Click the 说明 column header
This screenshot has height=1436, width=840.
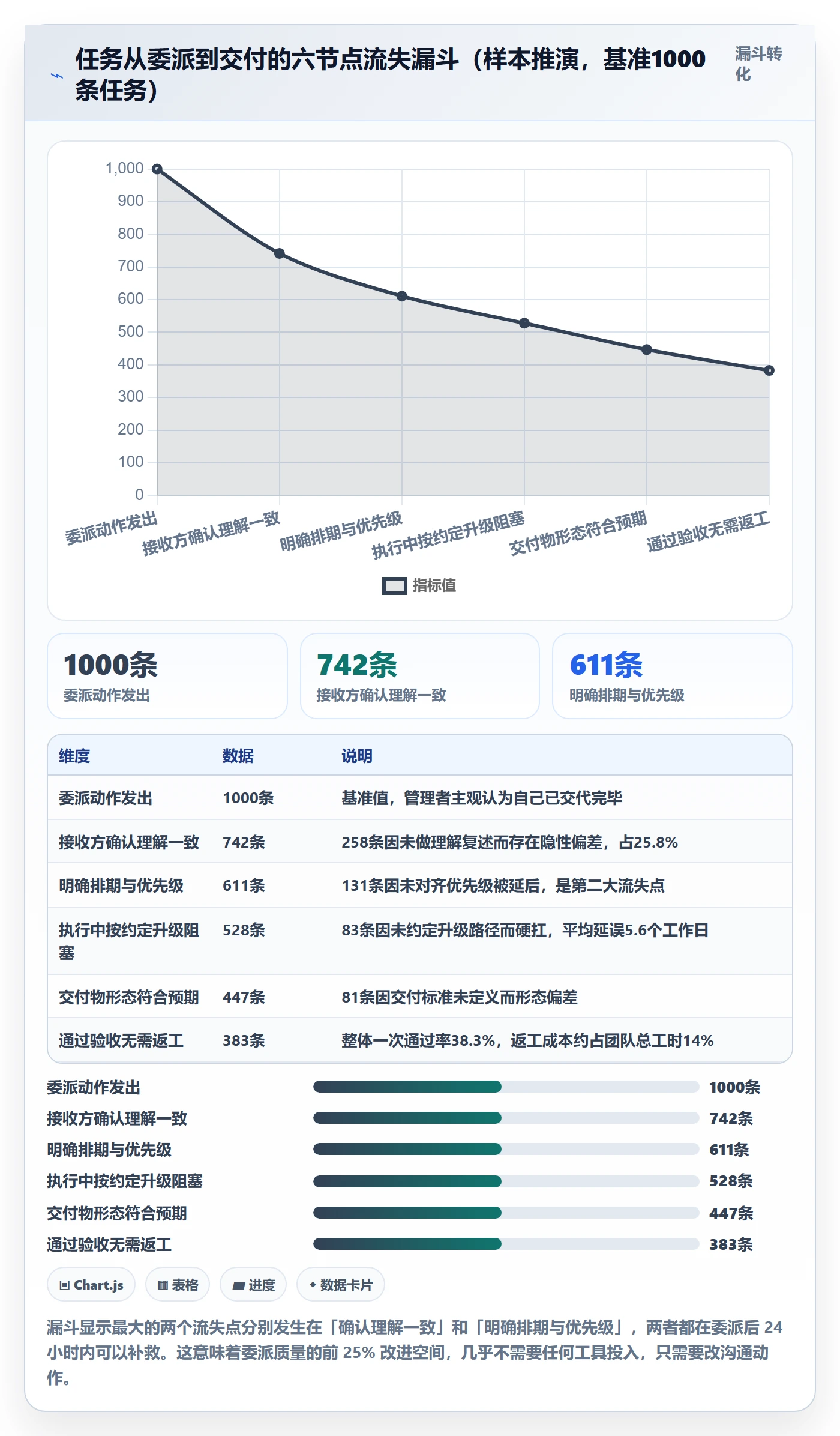(x=357, y=756)
